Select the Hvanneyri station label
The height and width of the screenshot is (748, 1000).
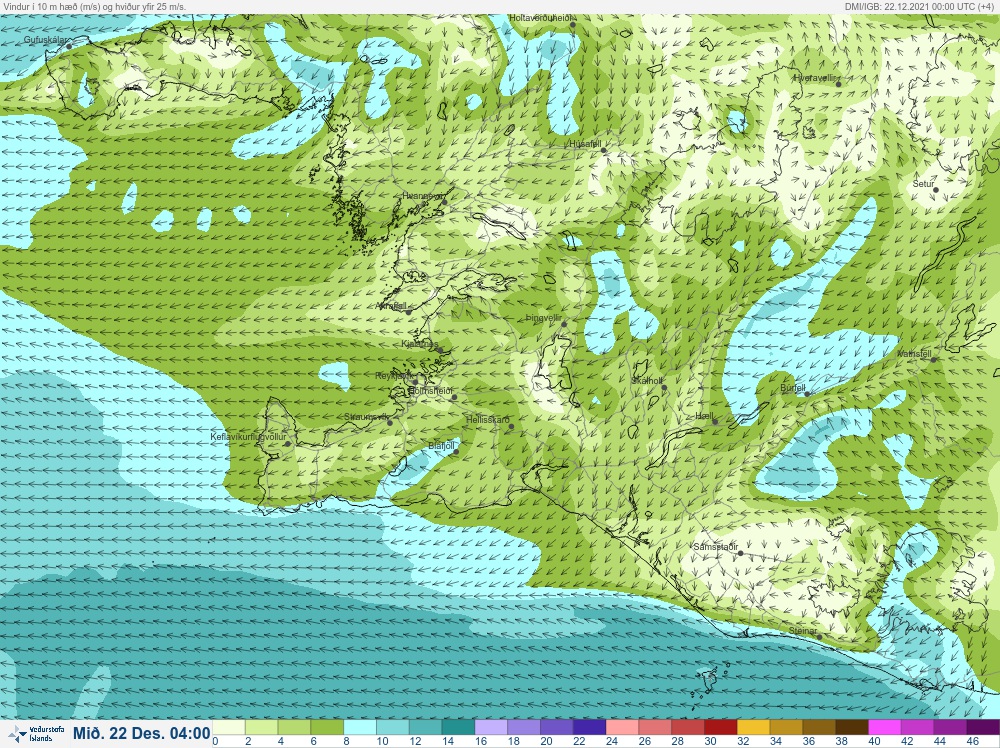coord(422,196)
